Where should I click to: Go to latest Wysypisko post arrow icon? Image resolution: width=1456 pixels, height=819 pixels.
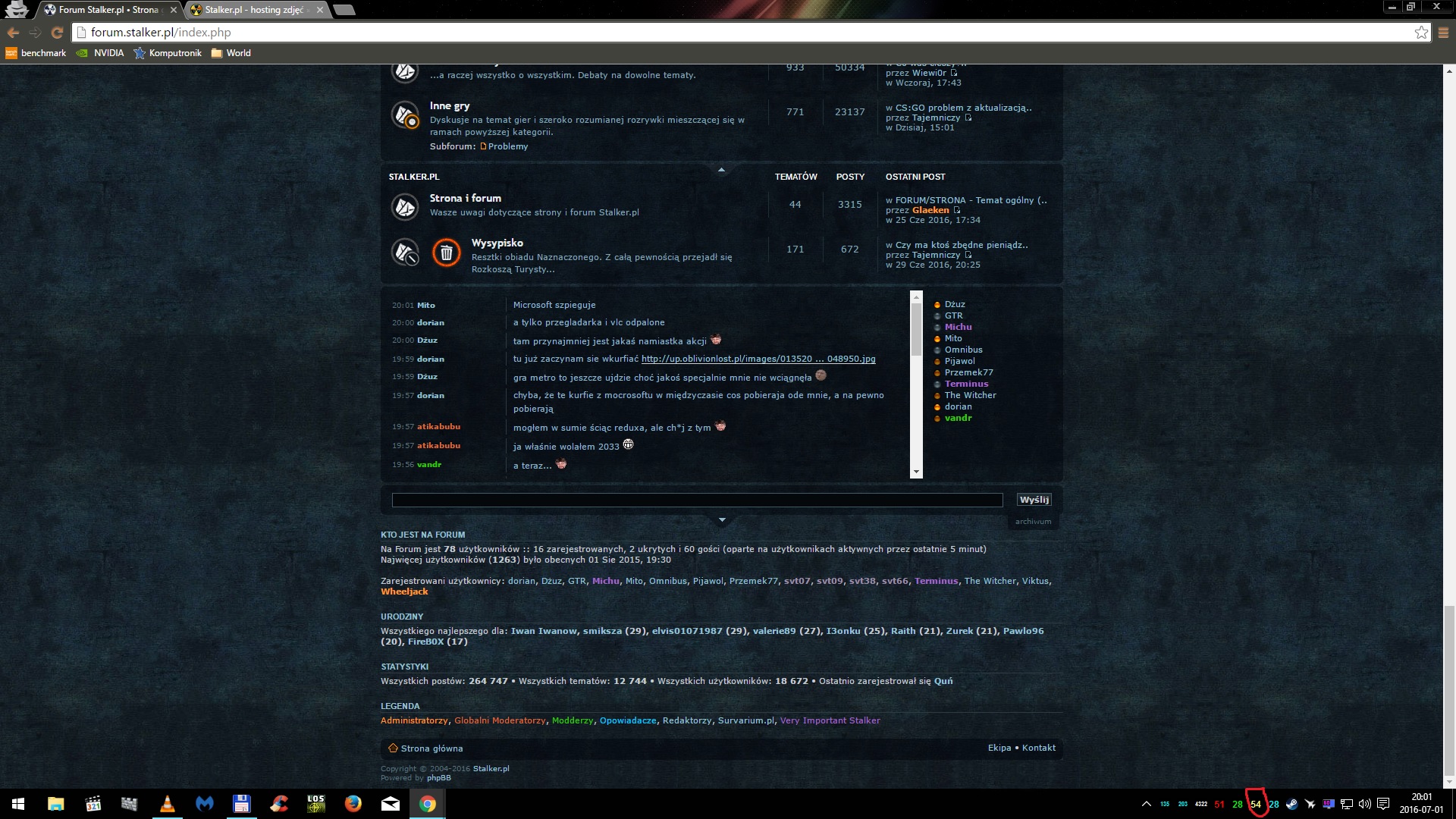[968, 255]
